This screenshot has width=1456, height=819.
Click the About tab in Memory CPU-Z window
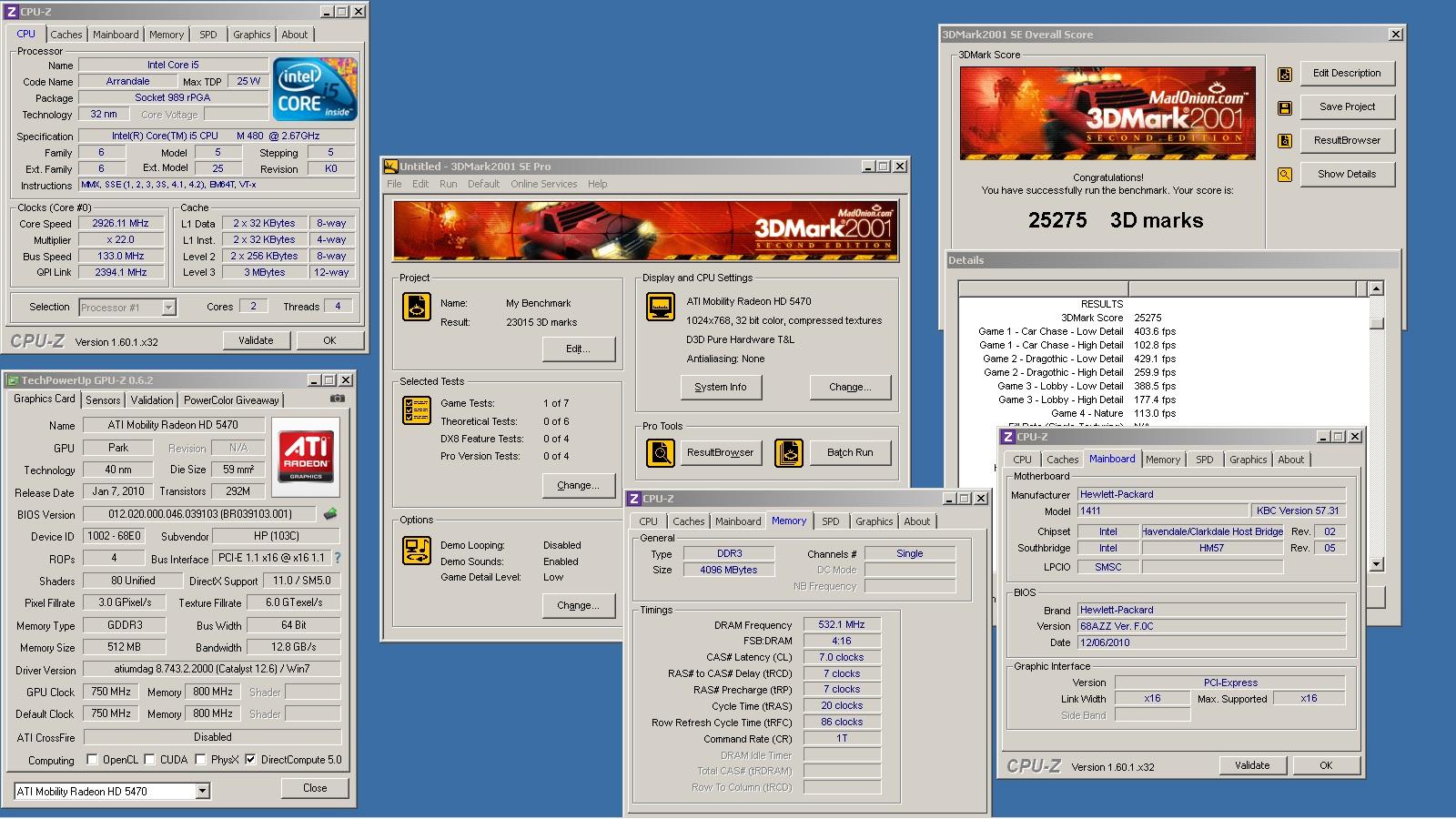point(916,521)
